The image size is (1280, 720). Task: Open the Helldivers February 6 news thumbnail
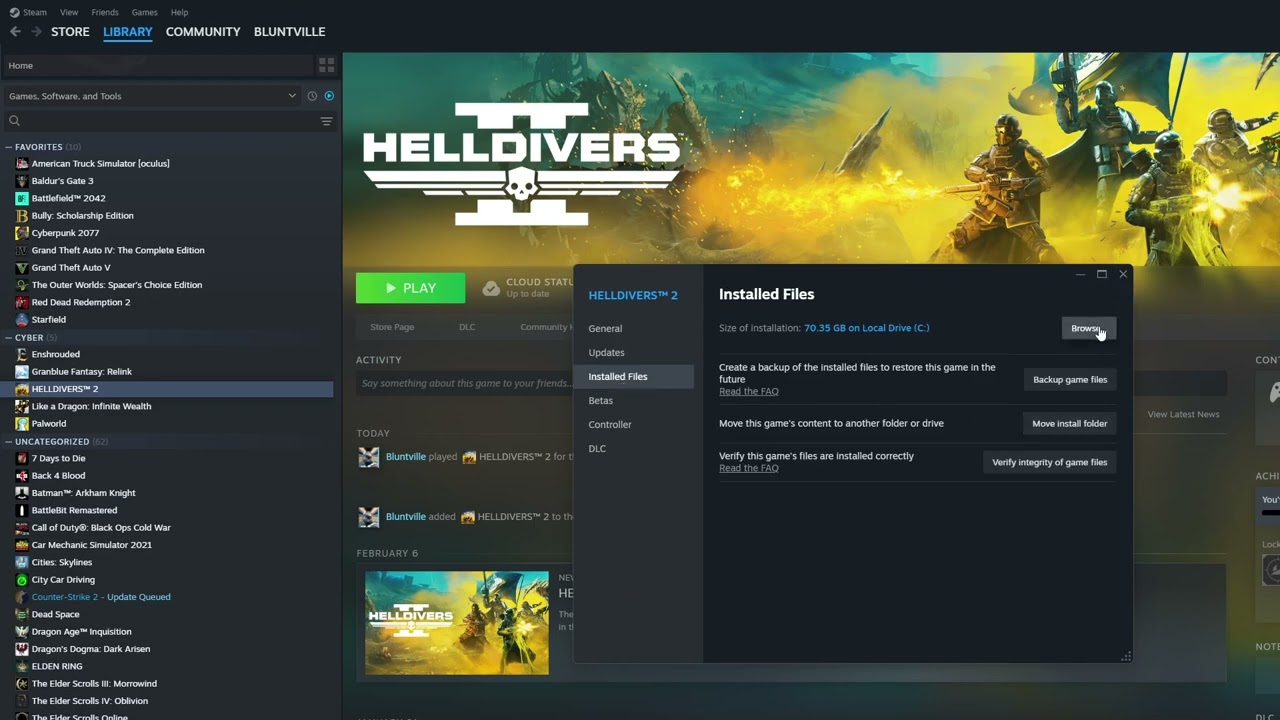click(457, 623)
